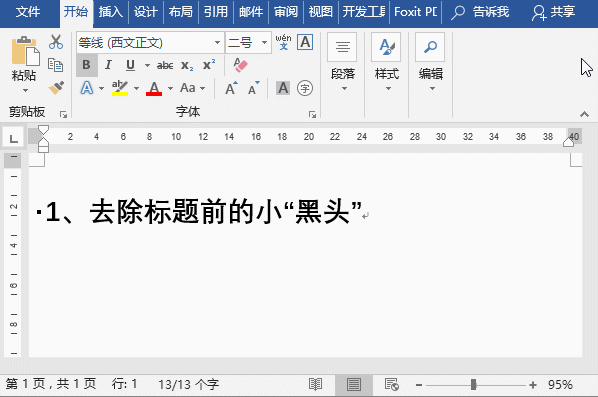This screenshot has width=598, height=397.
Task: Apply Character Border icon
Action: pos(305,42)
